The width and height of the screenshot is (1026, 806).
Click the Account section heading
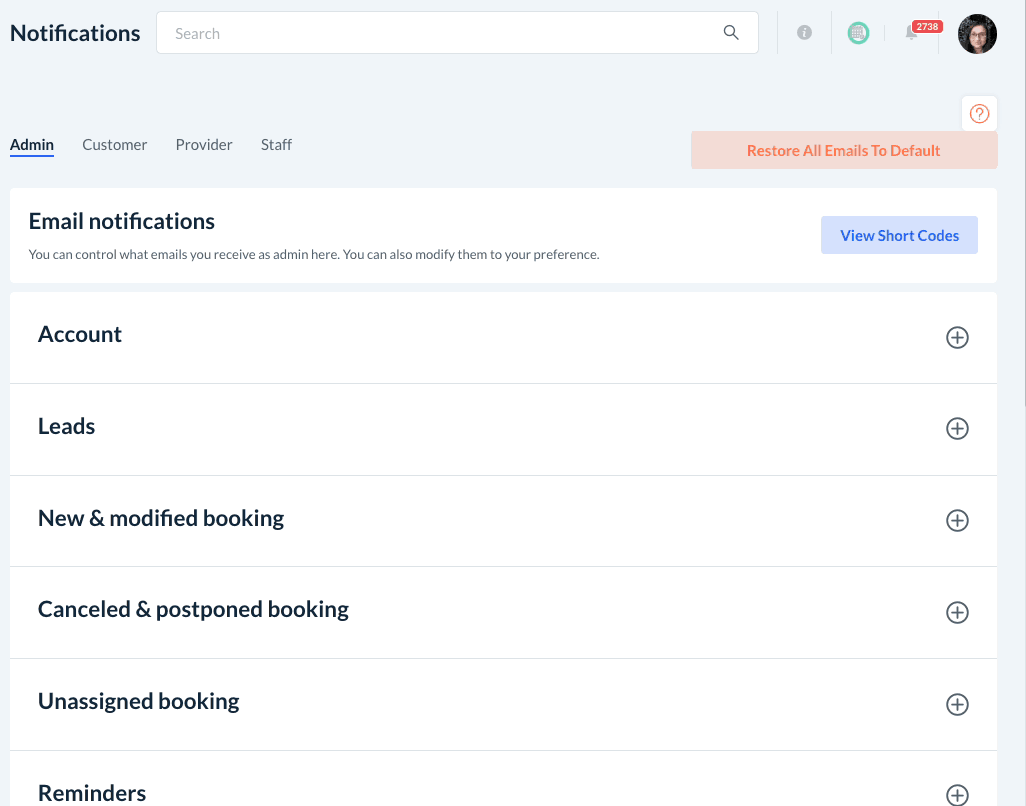click(80, 335)
